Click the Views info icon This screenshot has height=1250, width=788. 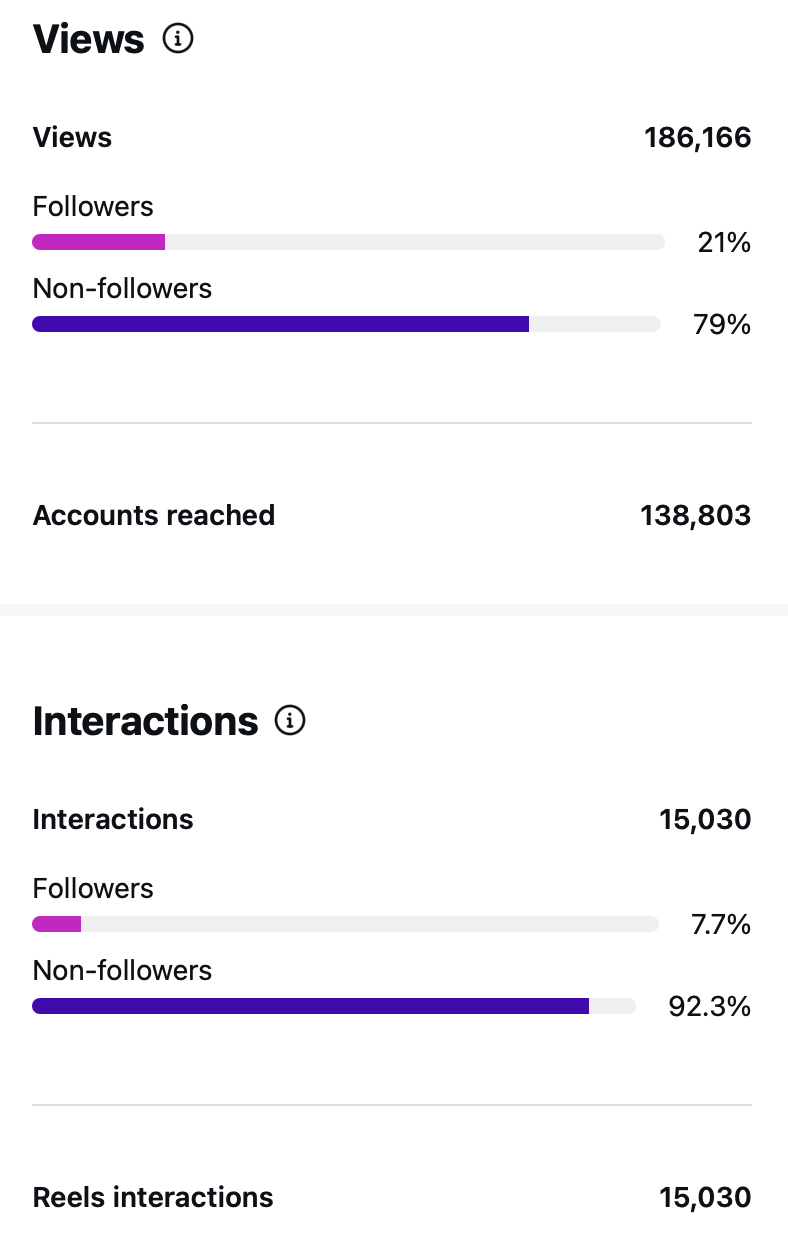coord(179,38)
